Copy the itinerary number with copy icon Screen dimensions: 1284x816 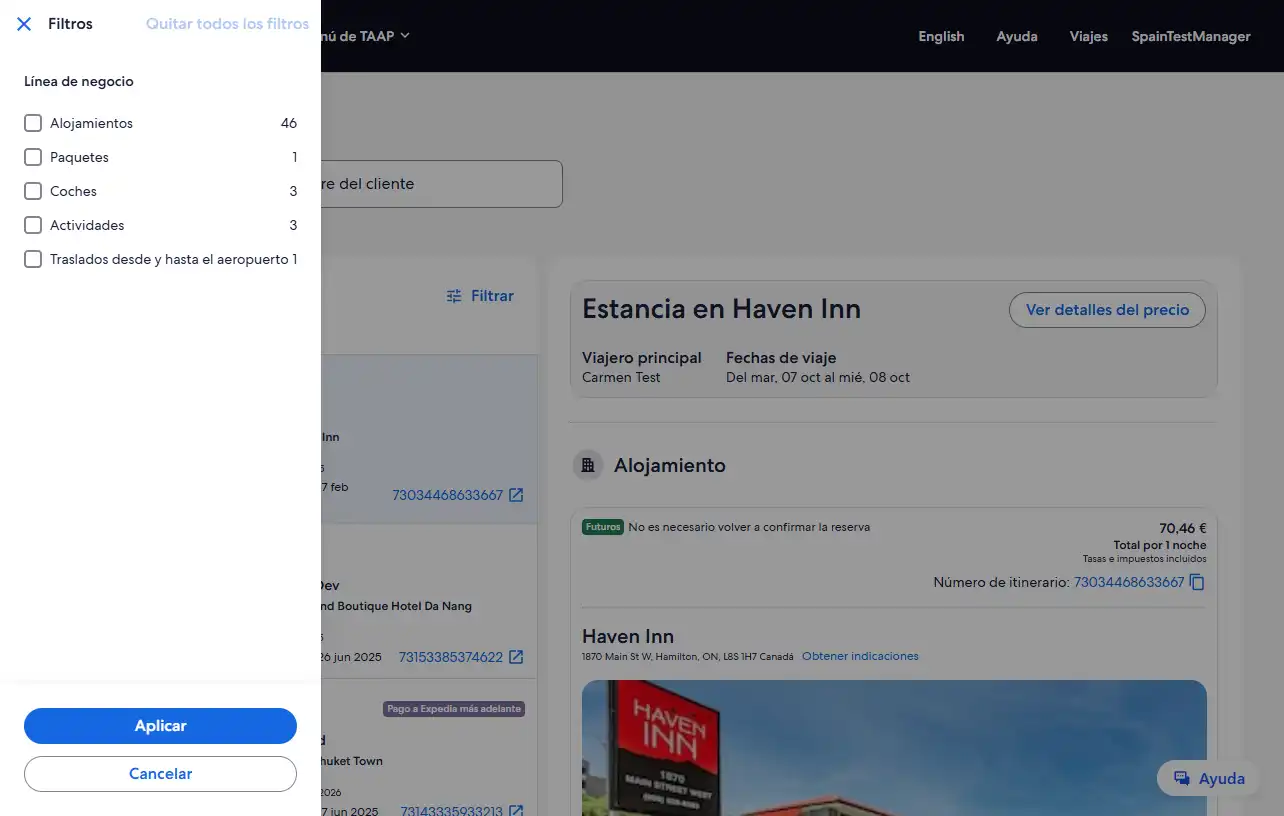click(1197, 582)
